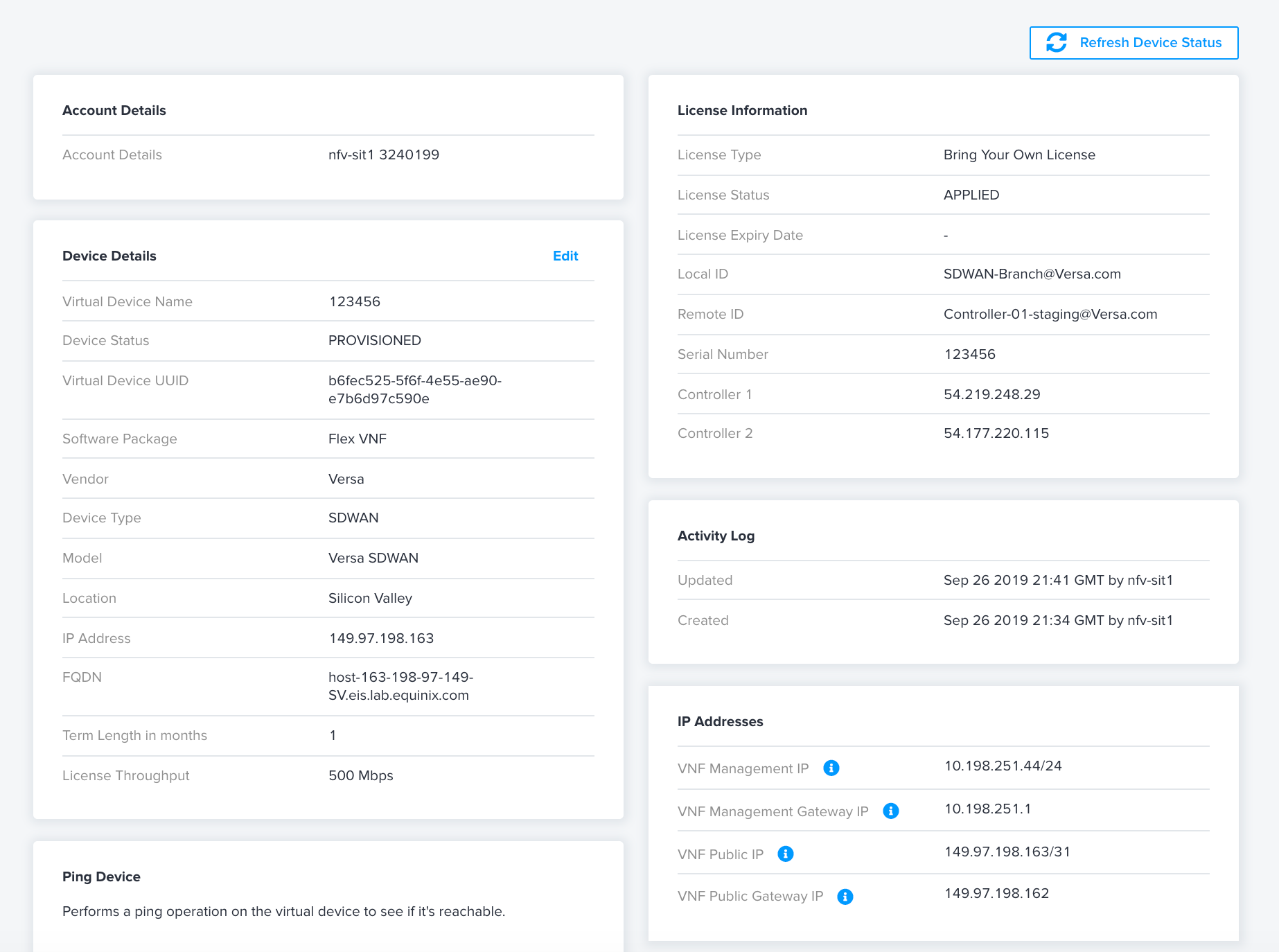Screen dimensions: 1279x952
Task: Click Device Type value SDWAN
Action: point(353,518)
